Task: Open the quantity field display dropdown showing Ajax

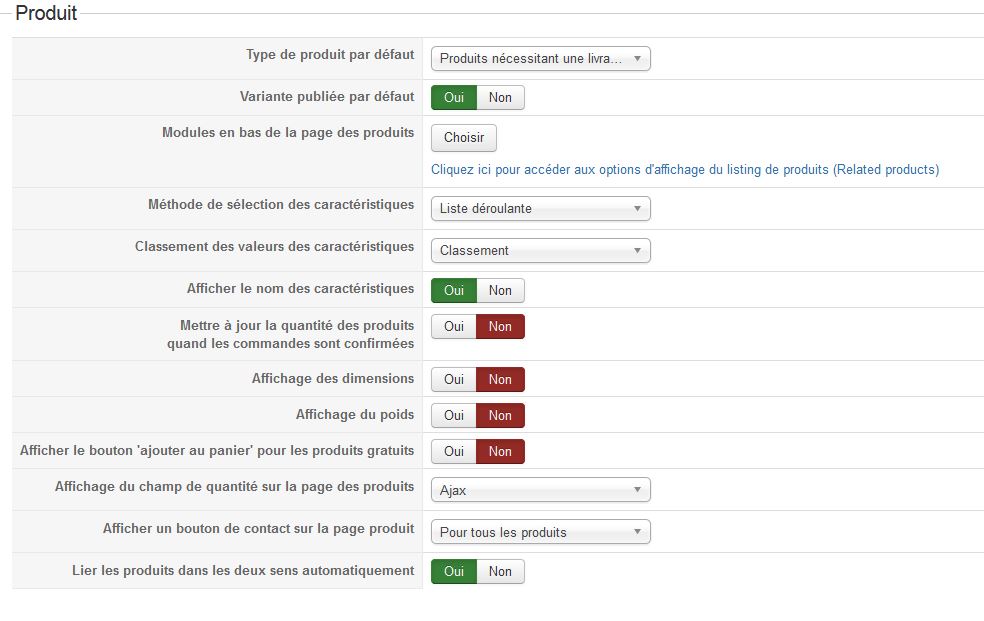Action: (540, 490)
